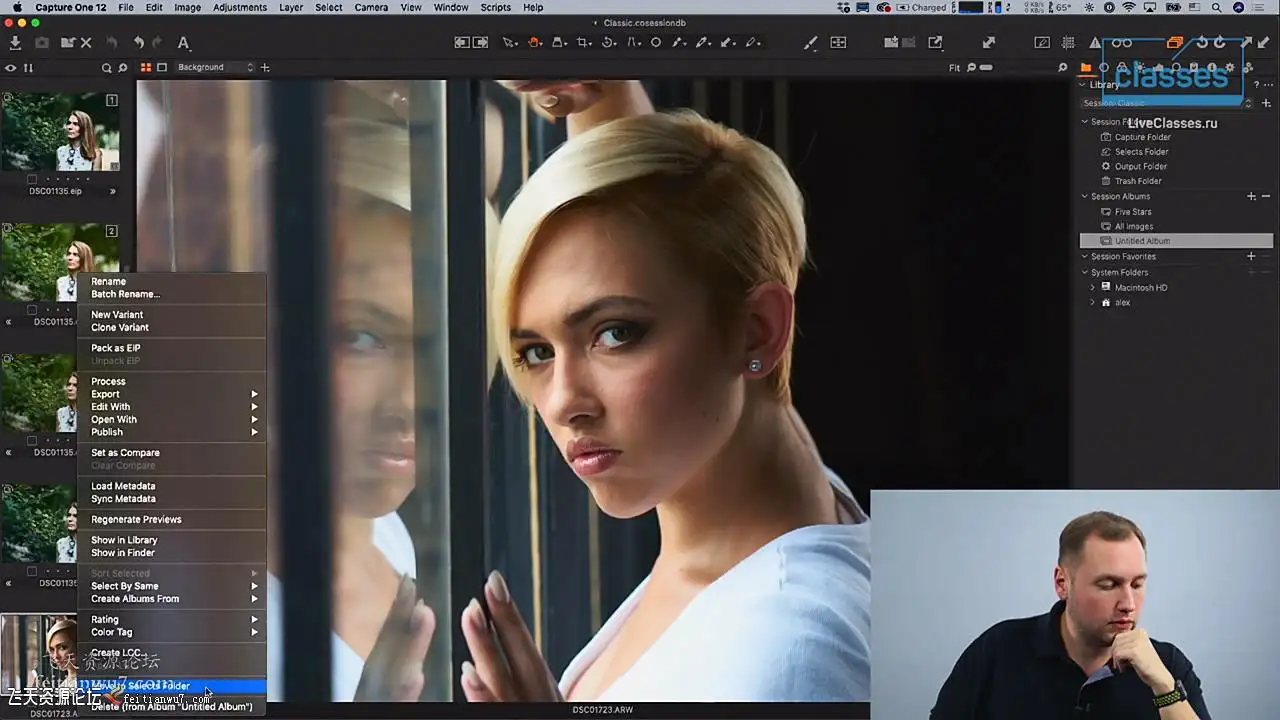
Task: Toggle the browser eye visibility icon
Action: (11, 68)
